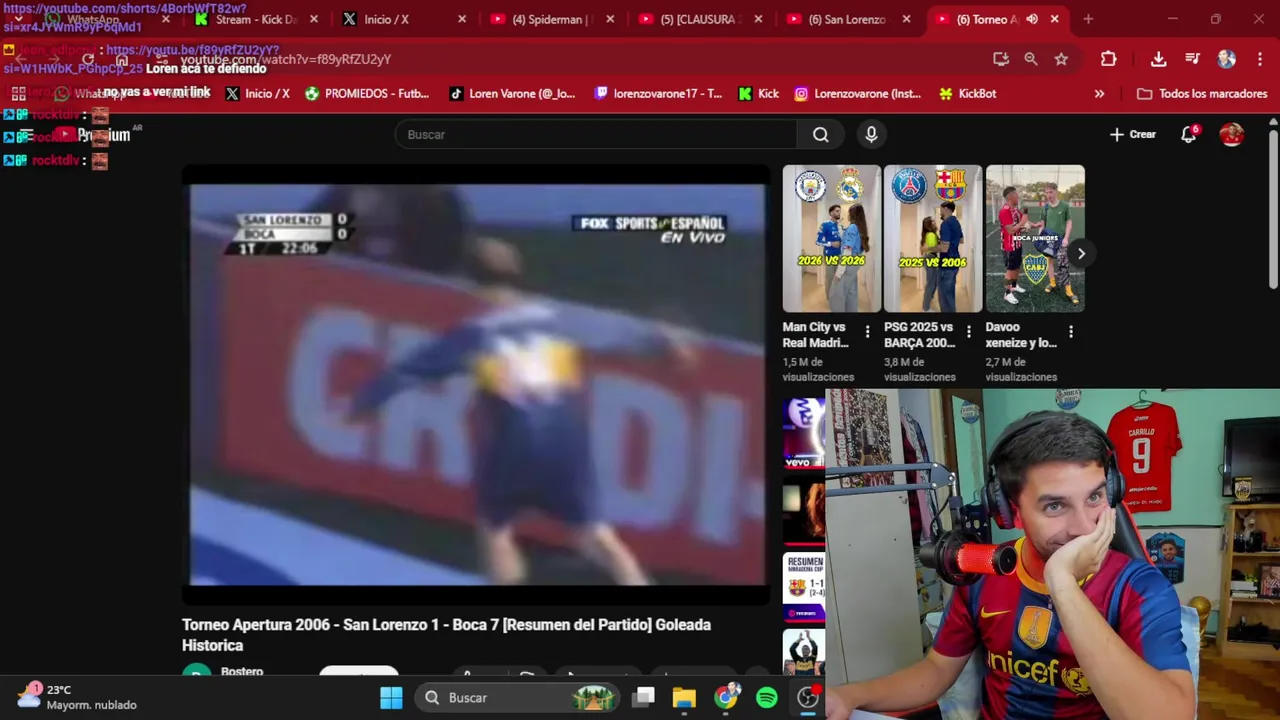The image size is (1280, 720).
Task: Open Chrome extensions puzzle icon
Action: click(x=1108, y=59)
